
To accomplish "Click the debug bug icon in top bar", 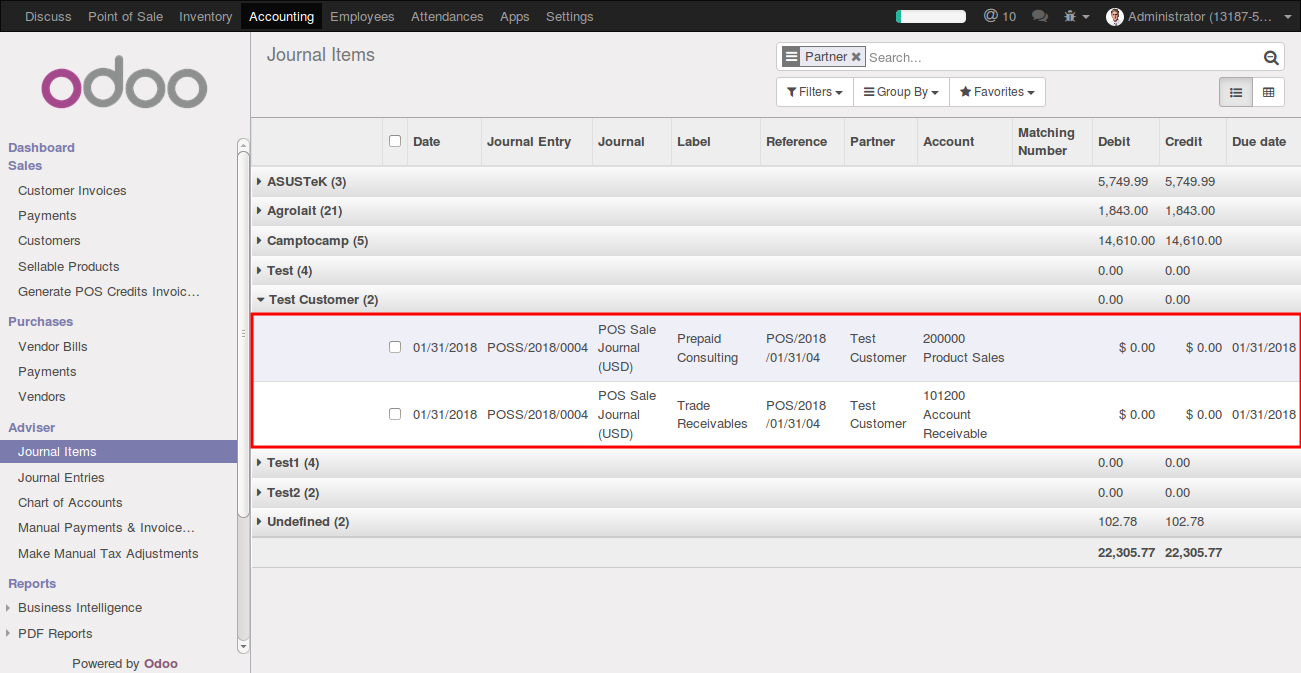I will point(1069,16).
